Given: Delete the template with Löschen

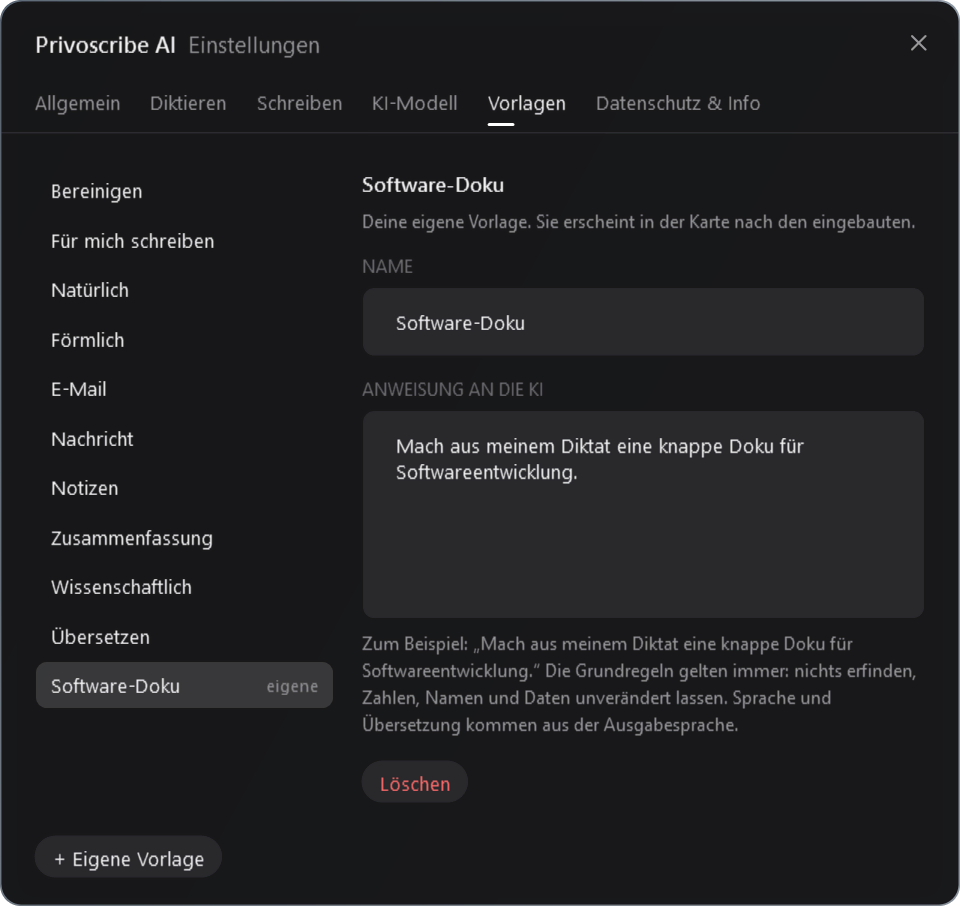Looking at the screenshot, I should click(x=414, y=782).
